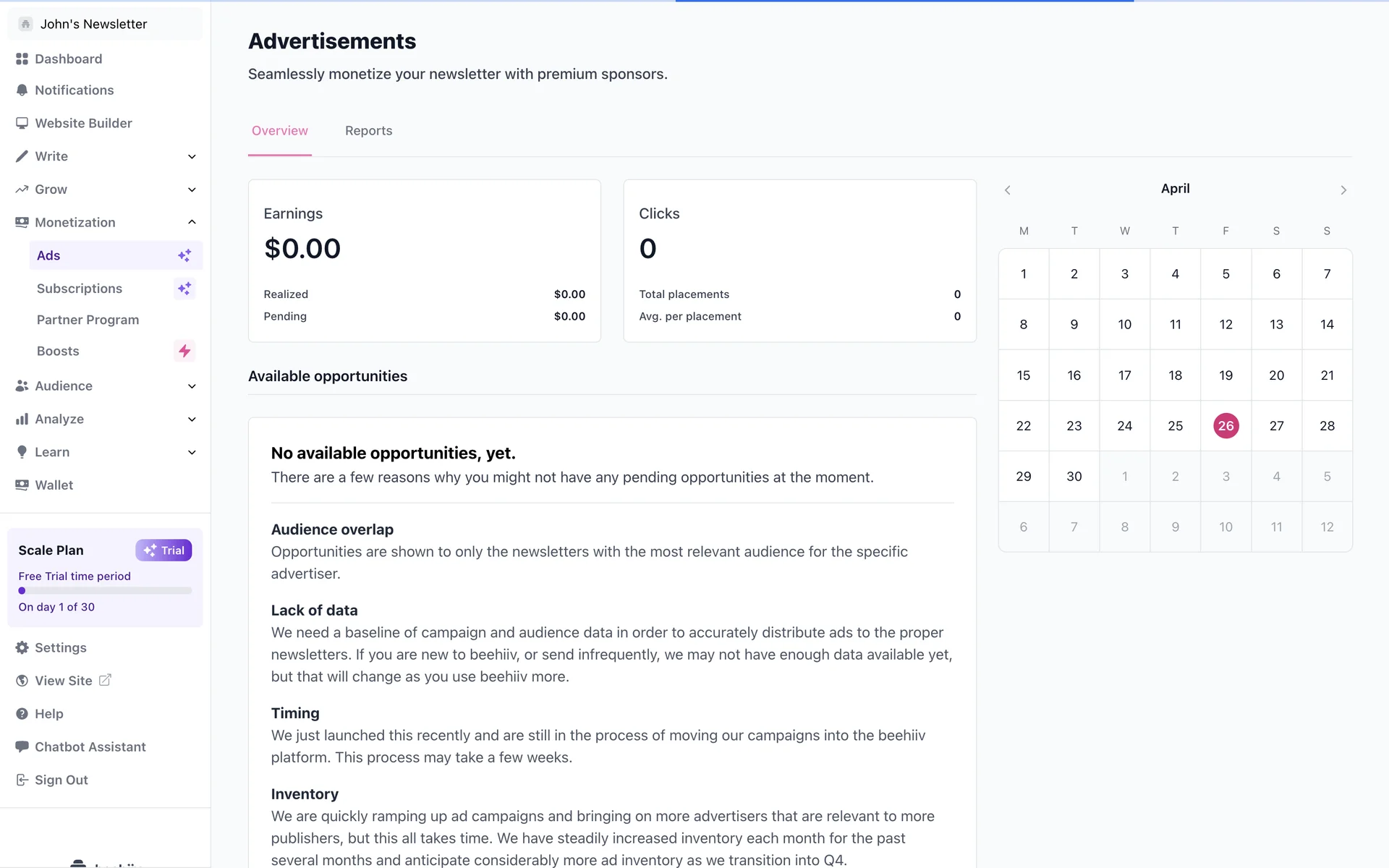Click the Wallet icon in the sidebar

coord(22,485)
